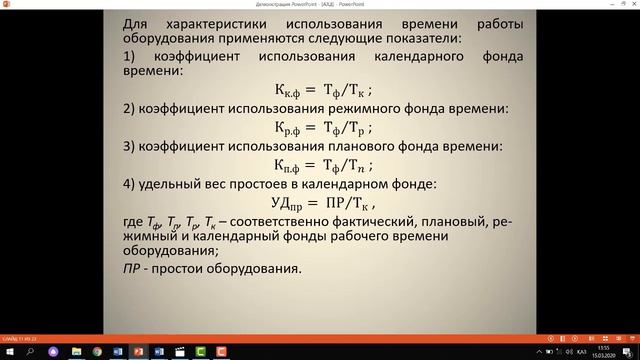Image resolution: width=640 pixels, height=360 pixels.
Task: Click the formula Кр.ф = Тф/Тр
Action: click(323, 128)
